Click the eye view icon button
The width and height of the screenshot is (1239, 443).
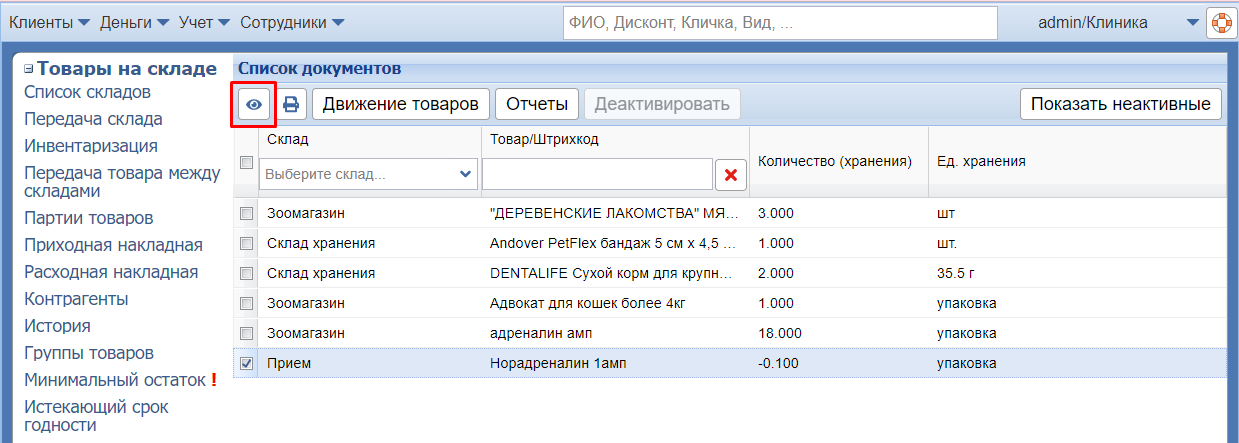(x=254, y=104)
